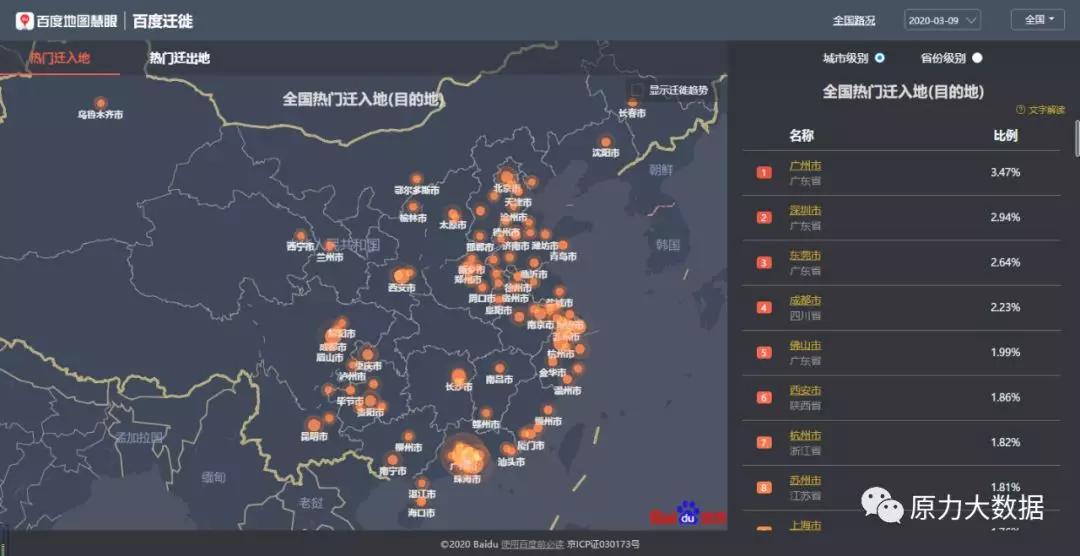Viewport: 1080px width, 556px height.
Task: Open the 全国路况 link
Action: point(854,20)
